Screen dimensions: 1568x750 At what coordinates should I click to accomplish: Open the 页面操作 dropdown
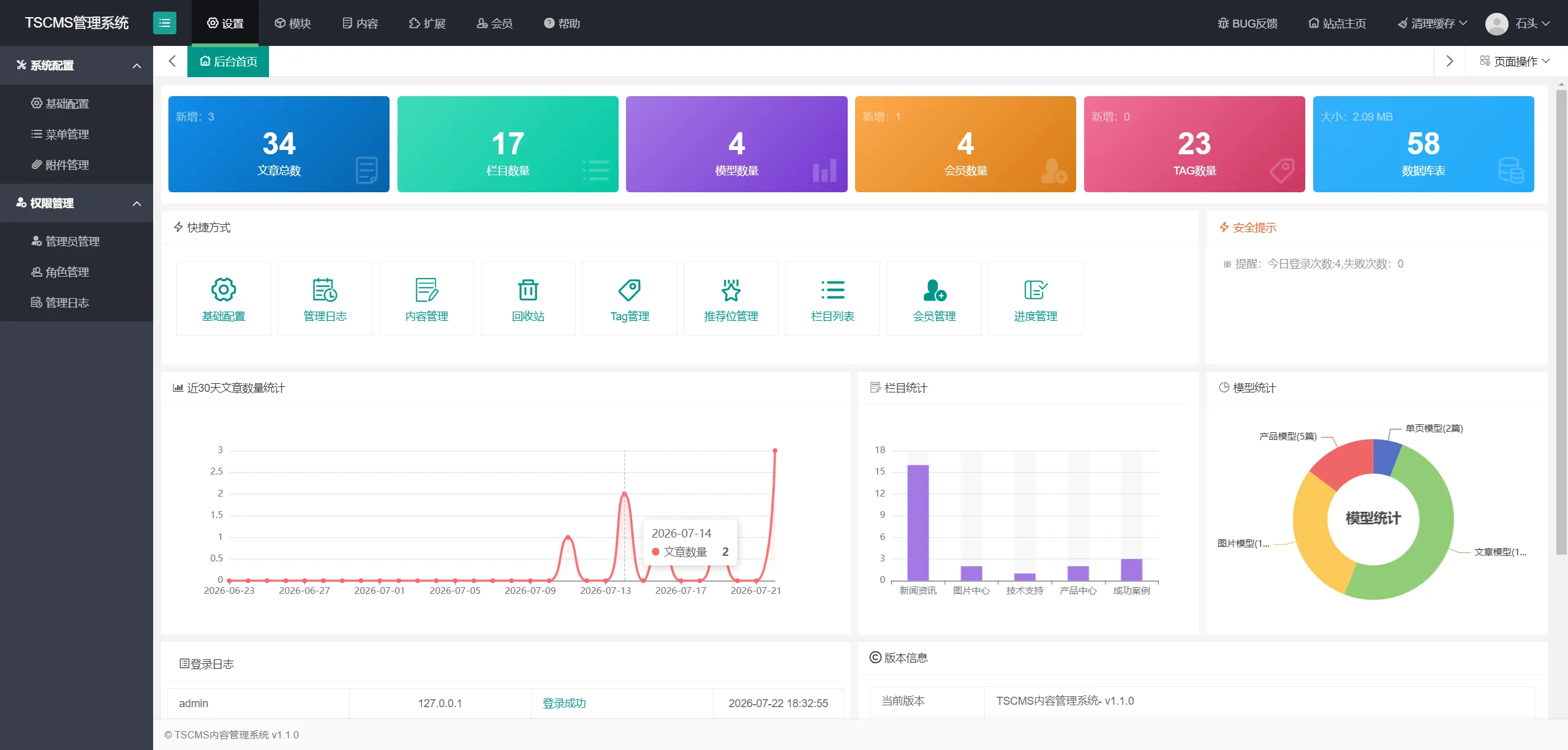coord(1515,61)
